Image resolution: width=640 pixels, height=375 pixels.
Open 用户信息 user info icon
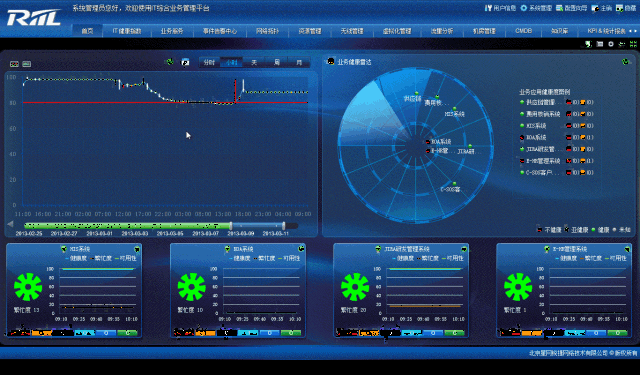488,8
